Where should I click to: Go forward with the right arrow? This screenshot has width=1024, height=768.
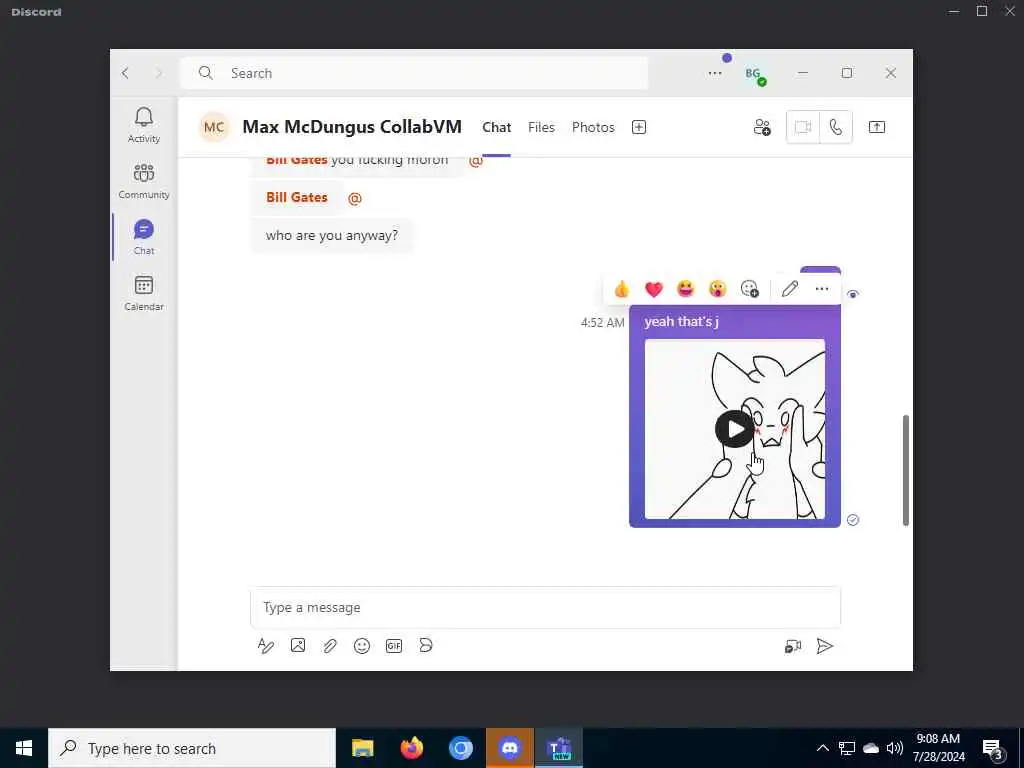(x=158, y=73)
